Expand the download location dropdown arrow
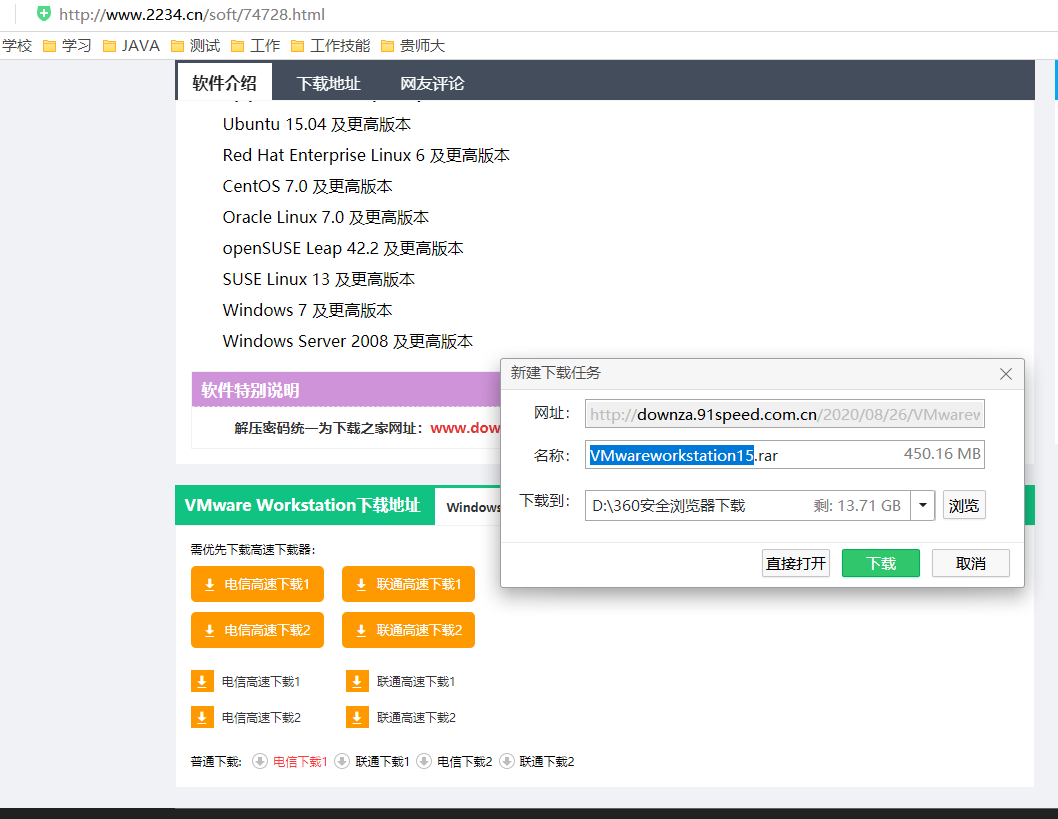Screen dimensions: 1058x819 922,505
